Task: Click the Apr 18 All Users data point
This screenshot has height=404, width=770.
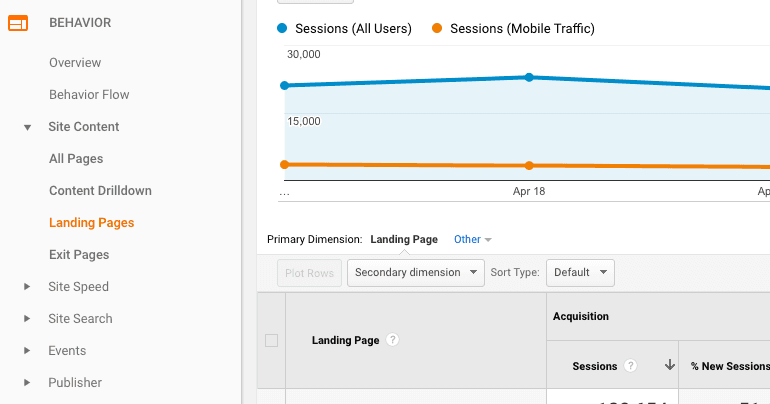Action: (529, 77)
